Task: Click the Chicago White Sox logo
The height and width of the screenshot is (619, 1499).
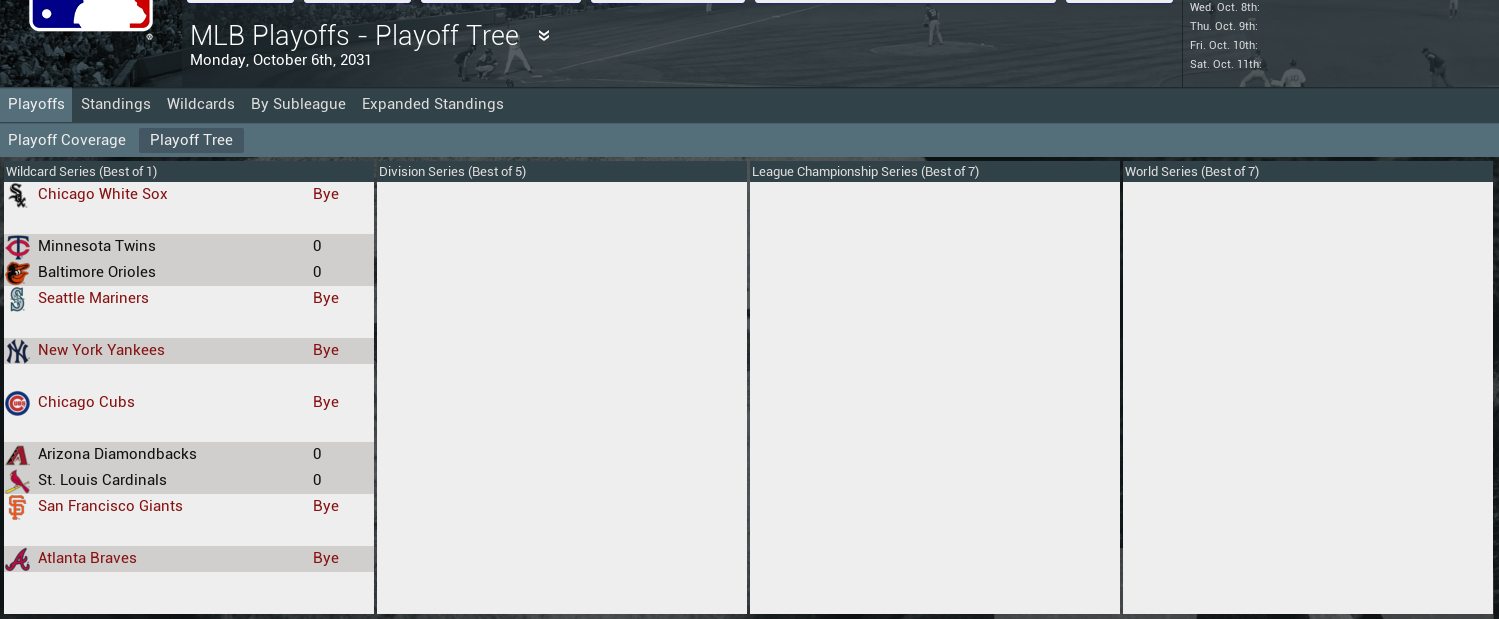Action: [x=17, y=195]
